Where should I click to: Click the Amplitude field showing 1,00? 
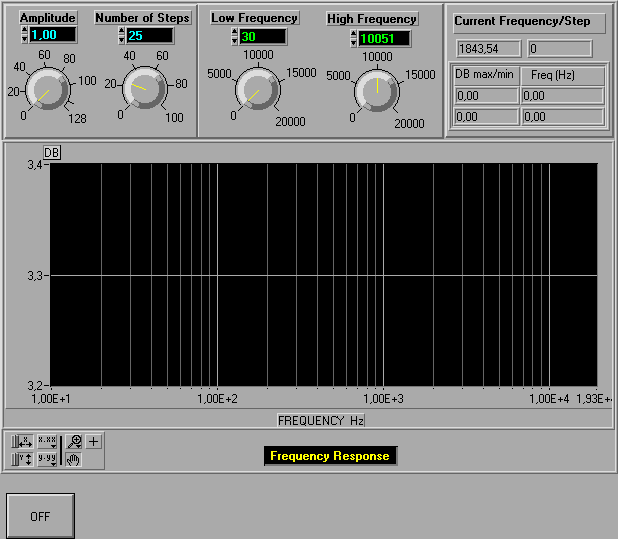(52, 35)
